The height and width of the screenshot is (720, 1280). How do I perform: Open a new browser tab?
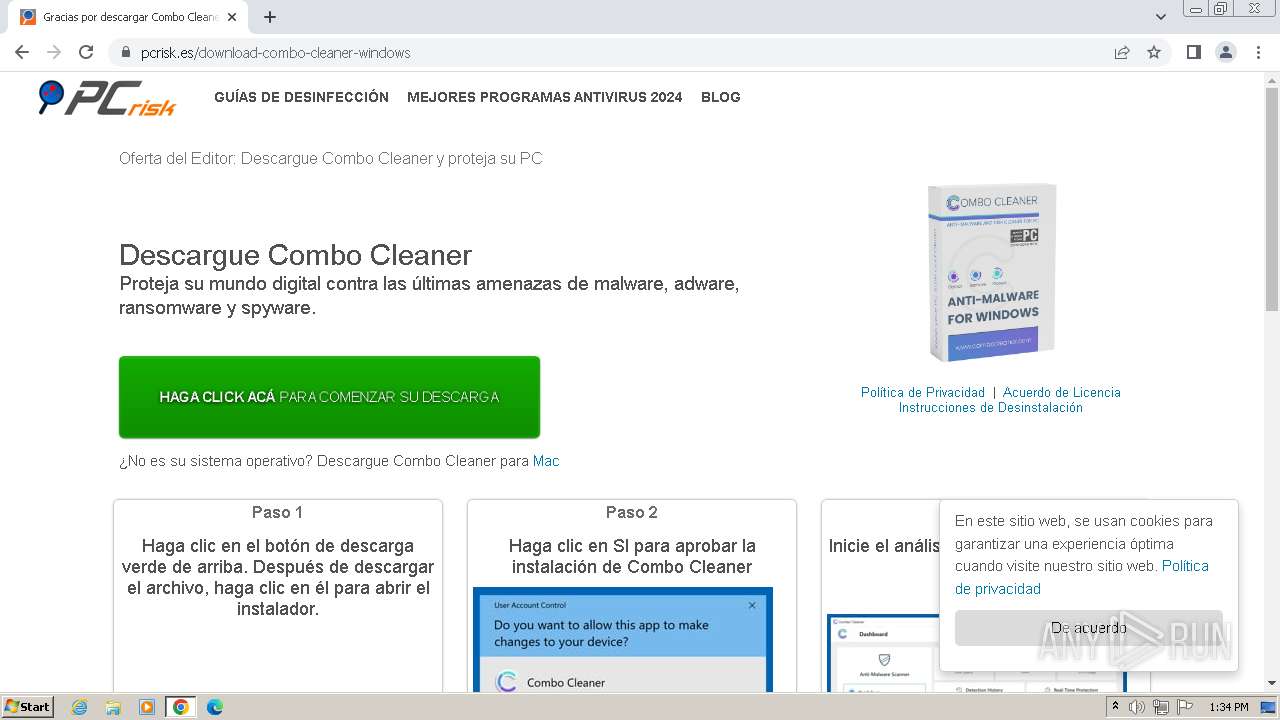pyautogui.click(x=270, y=17)
